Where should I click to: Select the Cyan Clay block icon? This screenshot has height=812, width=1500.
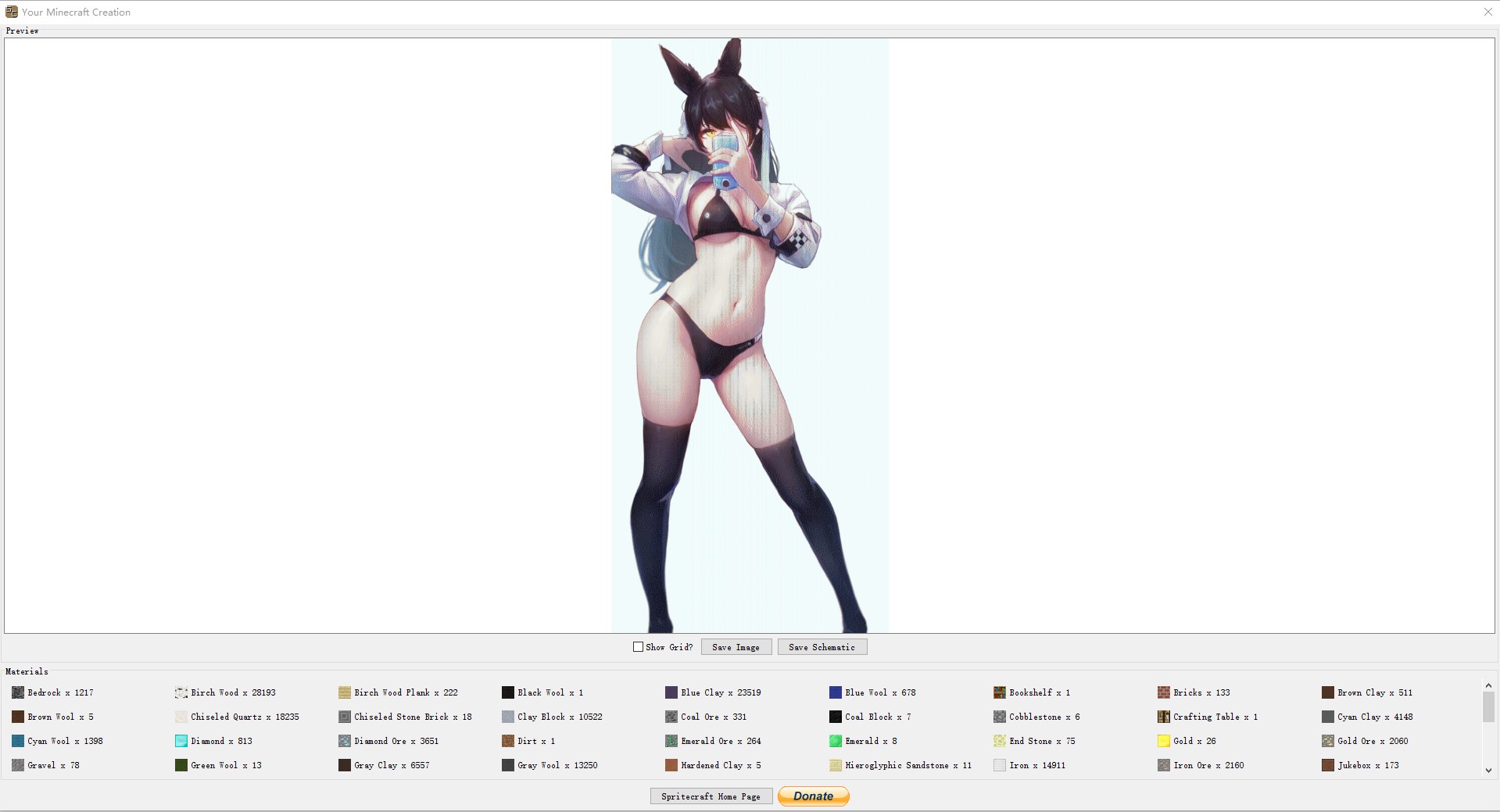pos(1328,717)
